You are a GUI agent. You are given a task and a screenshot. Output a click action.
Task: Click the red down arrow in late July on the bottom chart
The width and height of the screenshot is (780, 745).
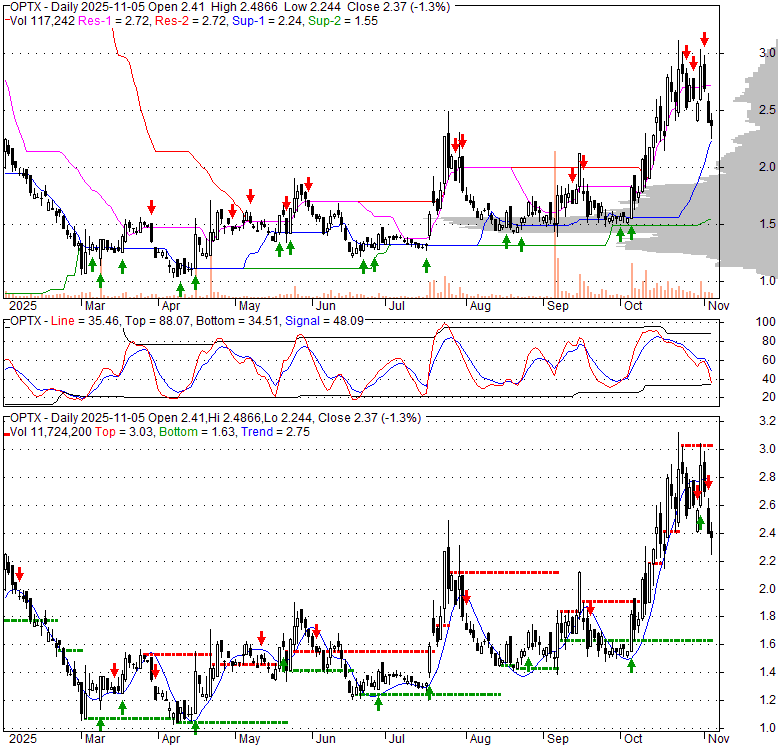[x=464, y=597]
